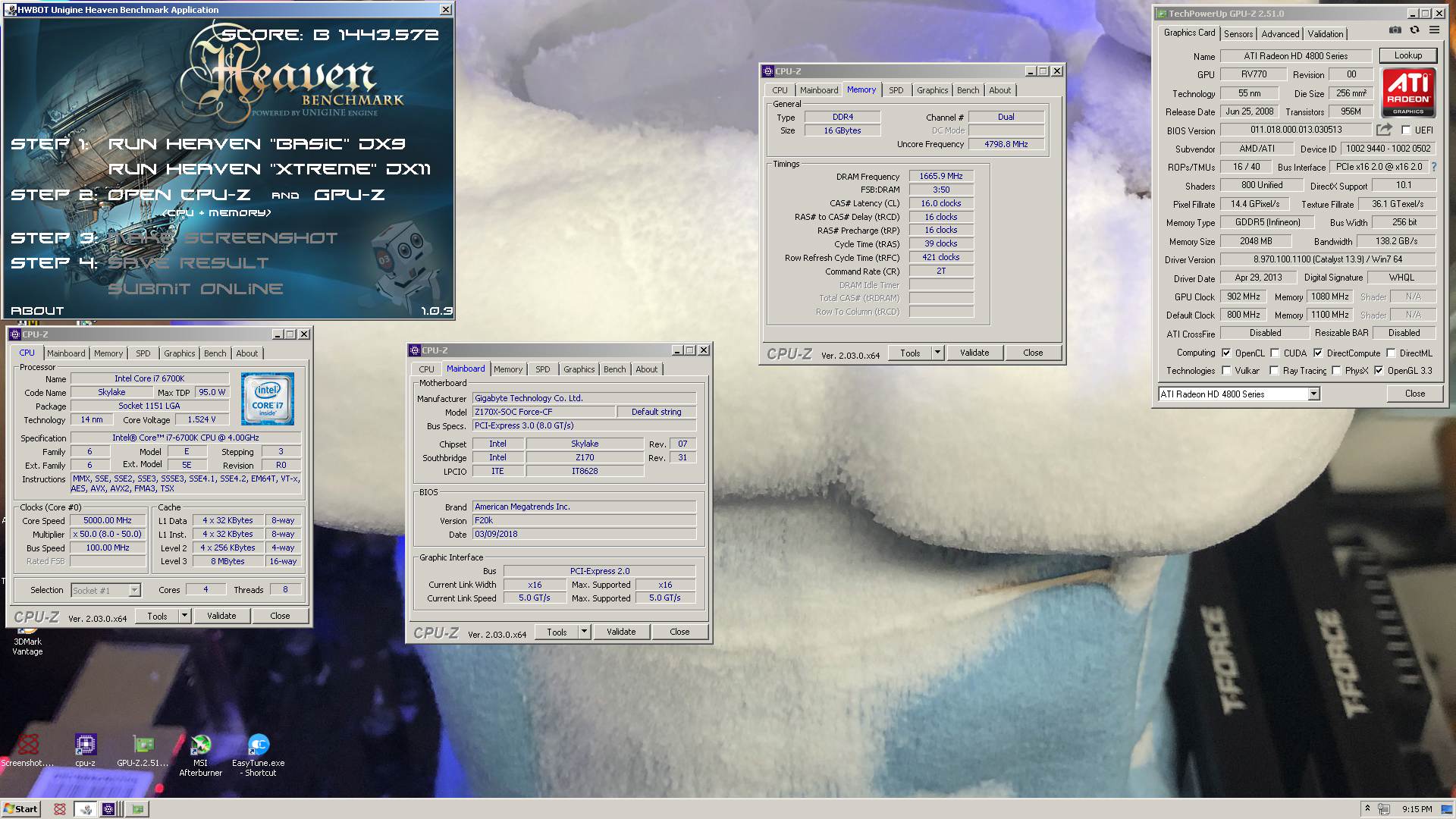Show hidden system tray icons
Viewport: 1456px width, 819px height.
pos(1367,809)
